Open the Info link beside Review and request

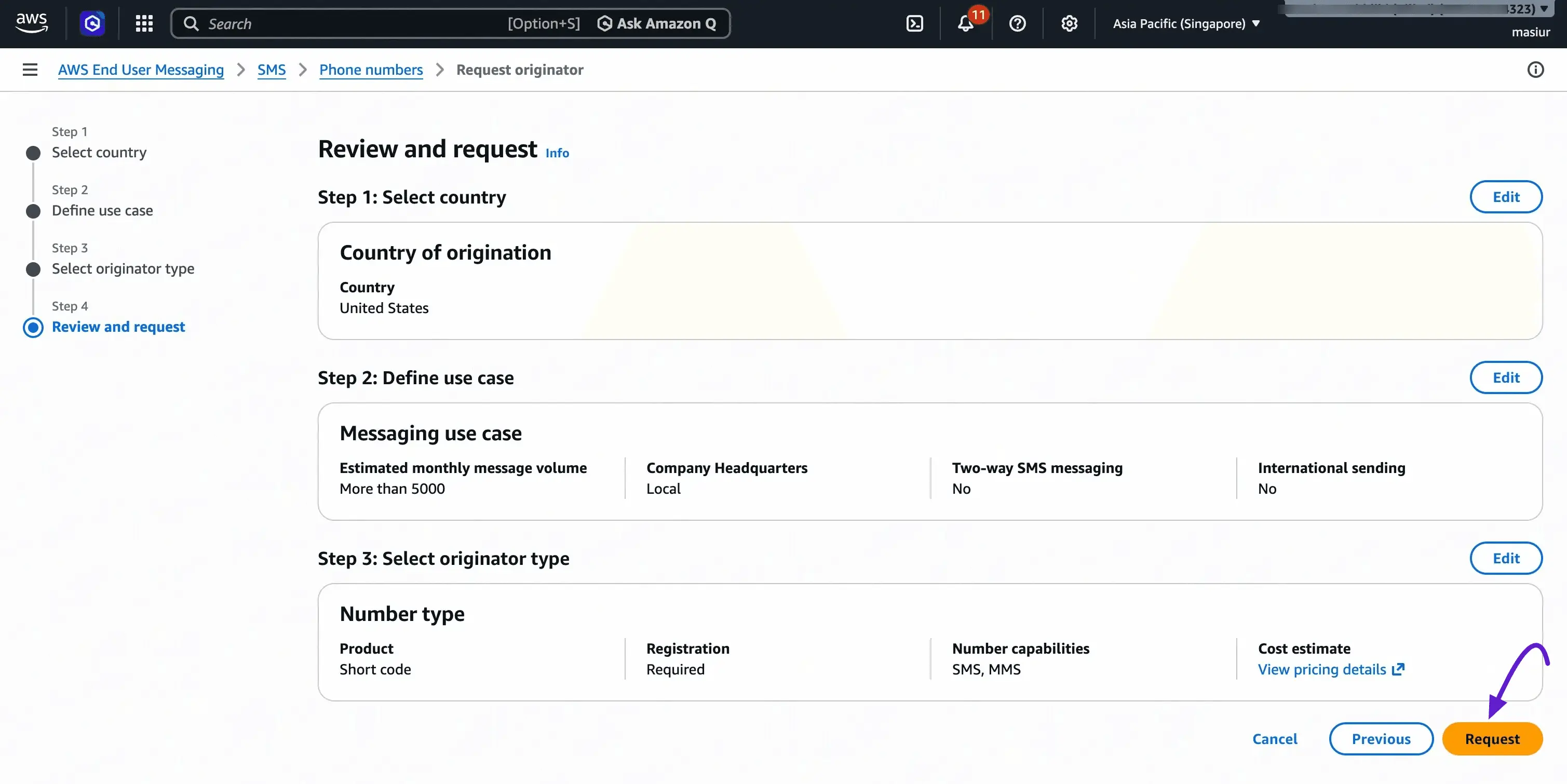557,153
